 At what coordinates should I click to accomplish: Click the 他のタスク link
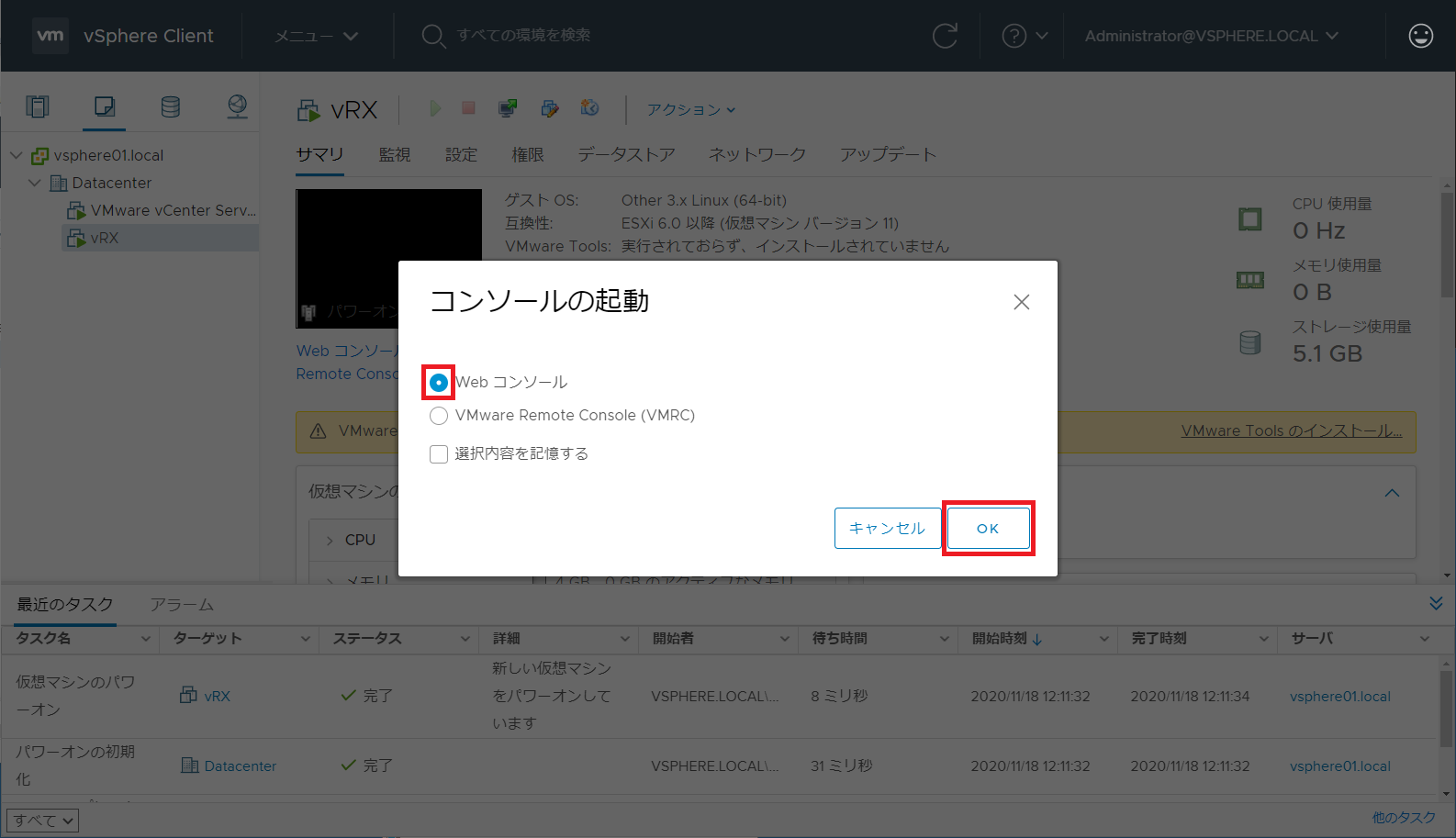[1404, 818]
